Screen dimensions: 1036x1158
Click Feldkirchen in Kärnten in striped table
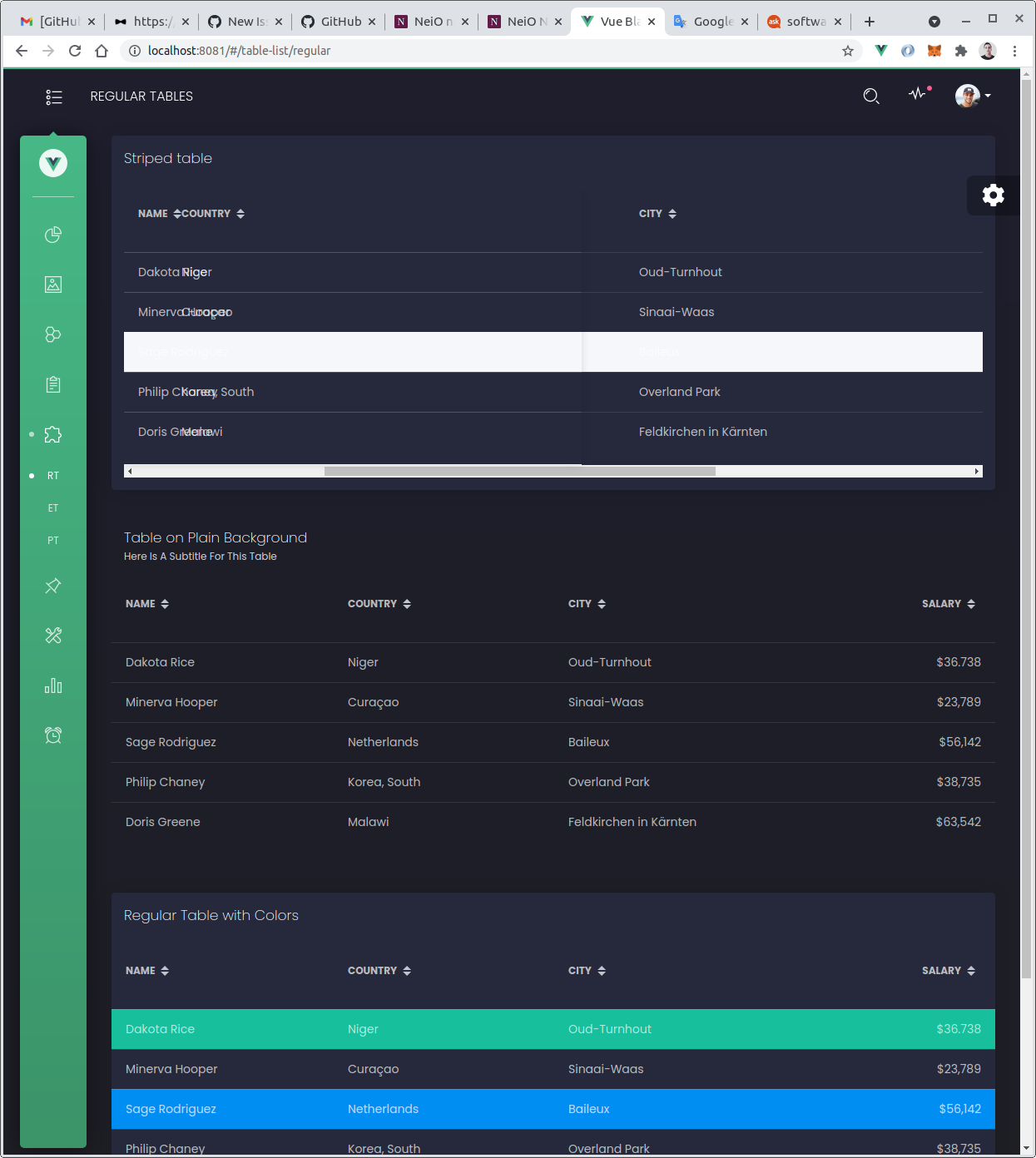point(703,432)
